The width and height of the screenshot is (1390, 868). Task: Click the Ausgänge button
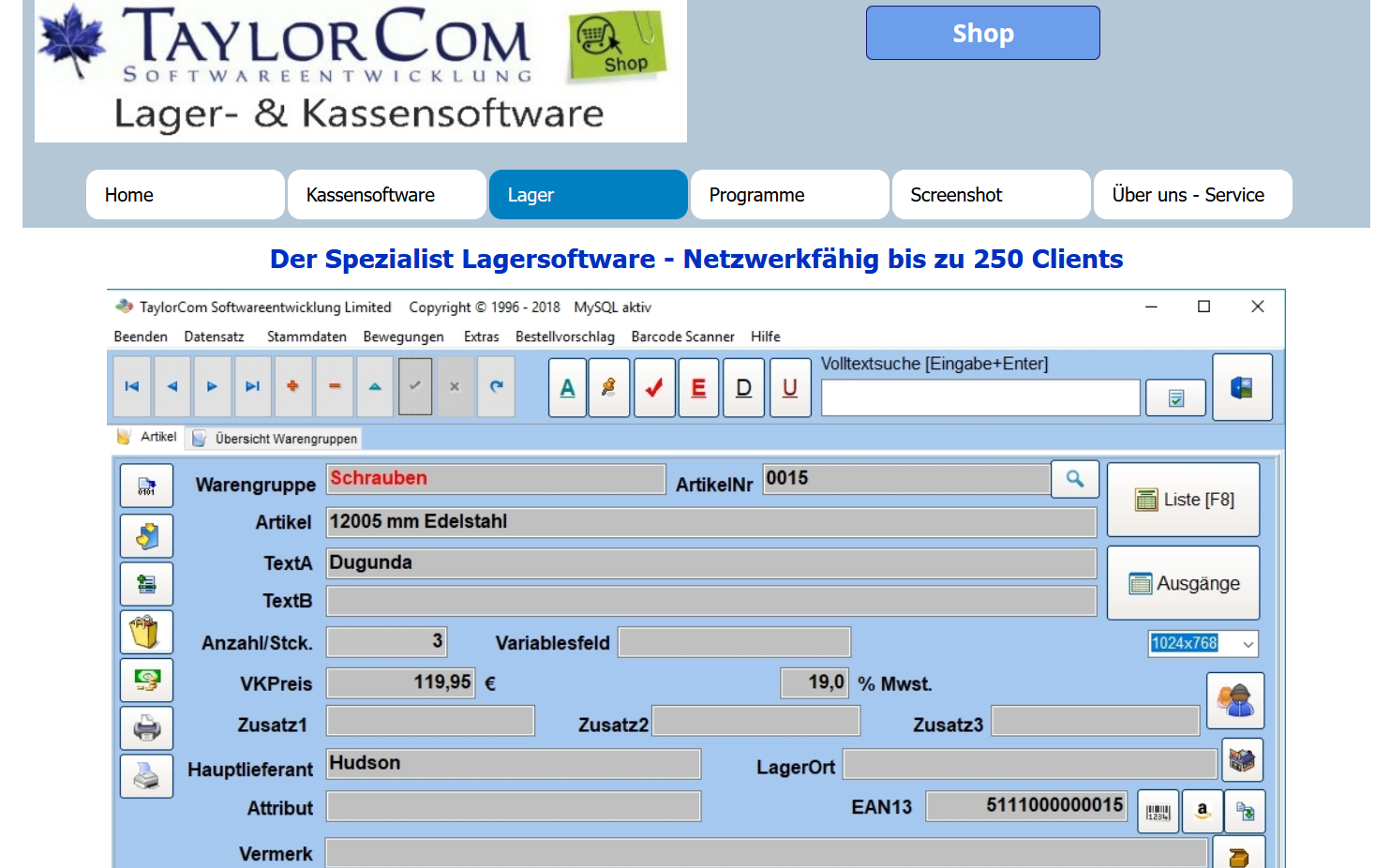pos(1183,584)
